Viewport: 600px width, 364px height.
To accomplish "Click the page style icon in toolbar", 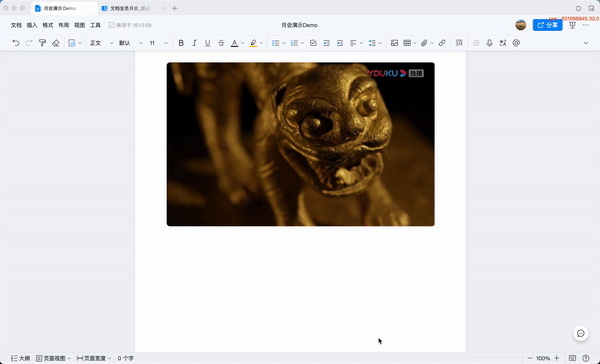I will [72, 43].
